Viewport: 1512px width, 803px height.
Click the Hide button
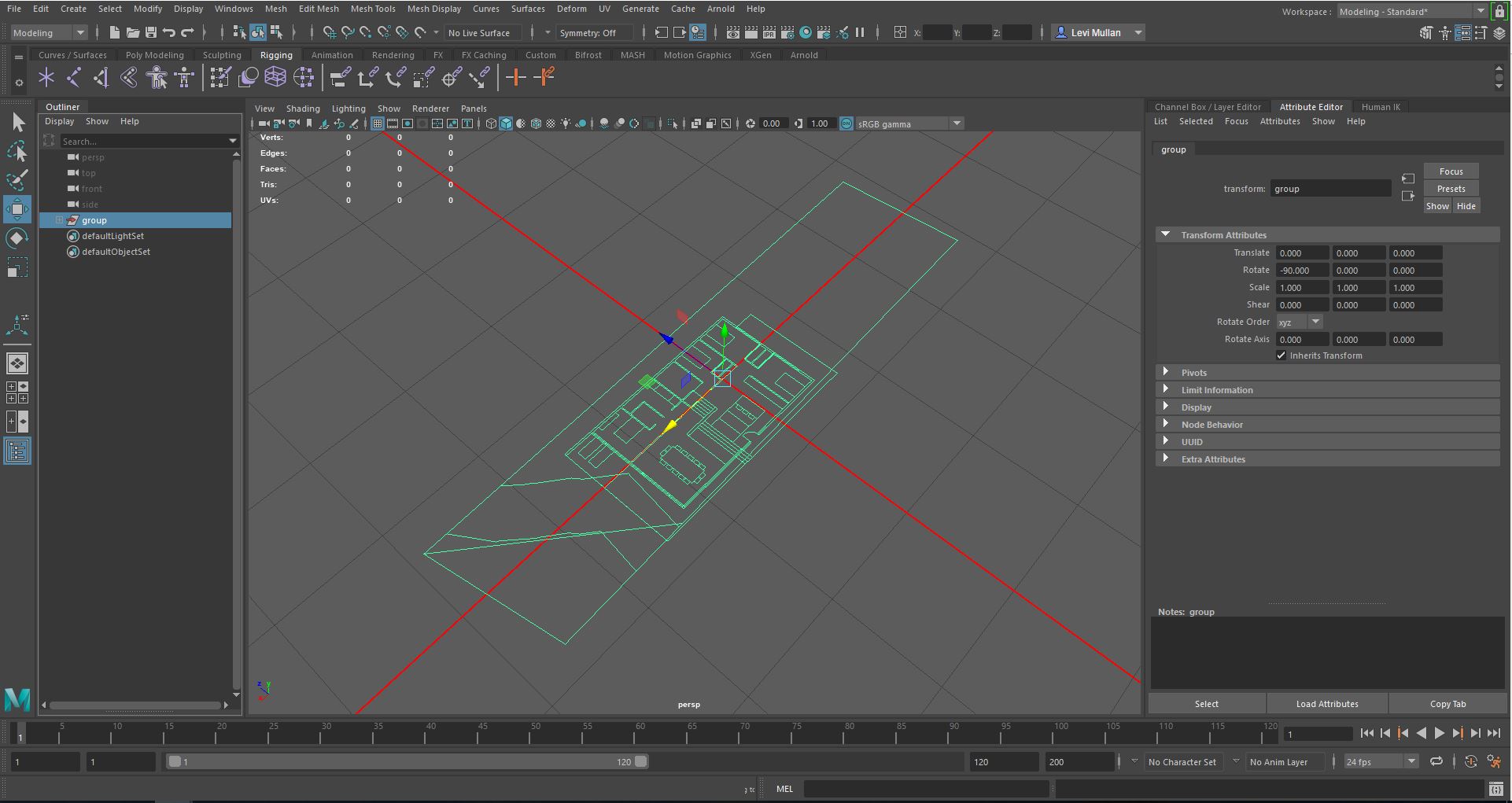1466,206
